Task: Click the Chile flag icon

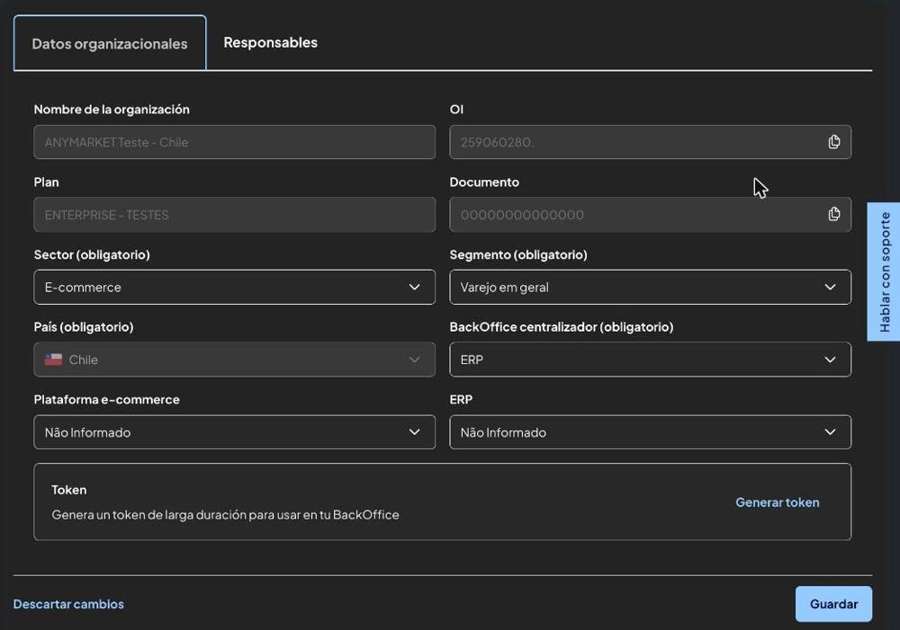Action: point(53,360)
